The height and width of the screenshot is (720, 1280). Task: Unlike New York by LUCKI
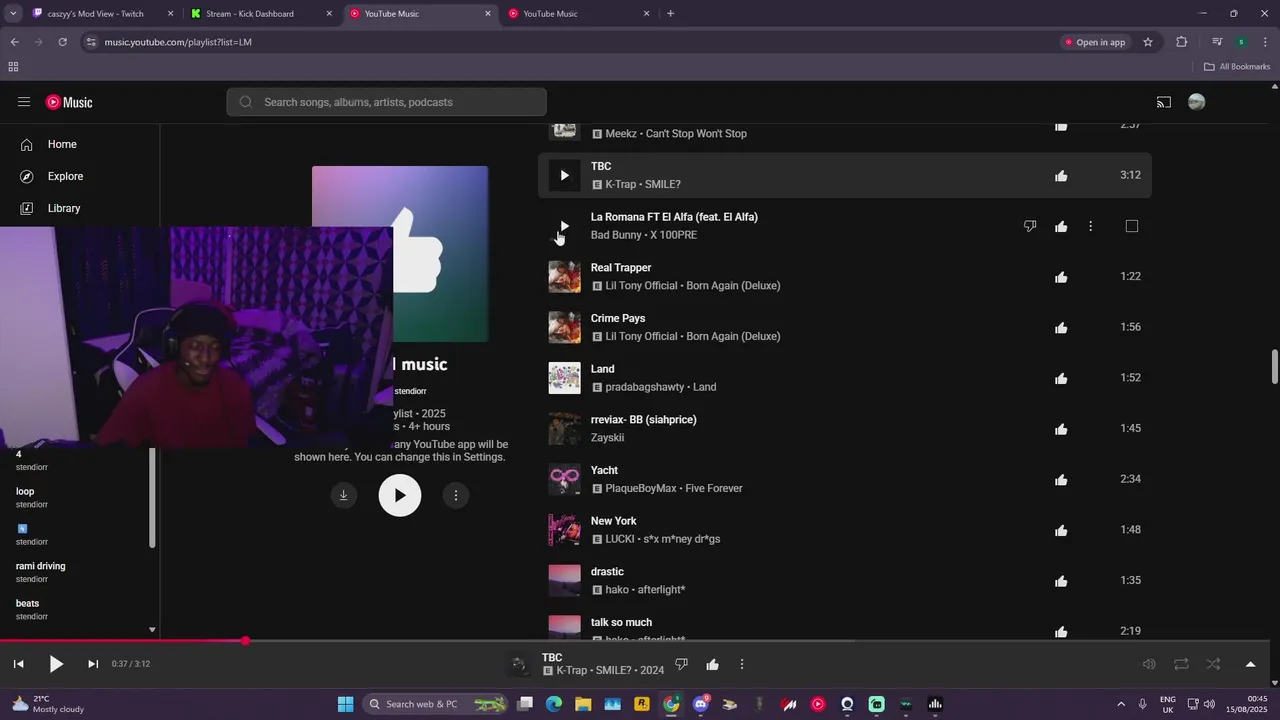(x=1061, y=530)
